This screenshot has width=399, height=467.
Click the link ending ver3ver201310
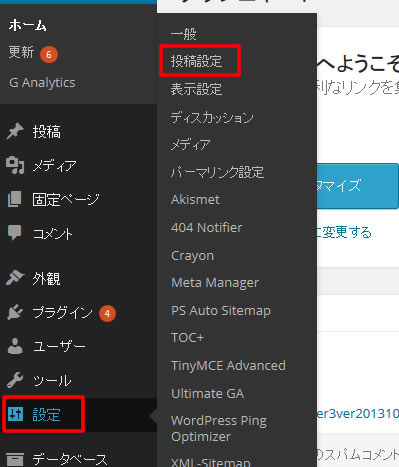(x=357, y=414)
